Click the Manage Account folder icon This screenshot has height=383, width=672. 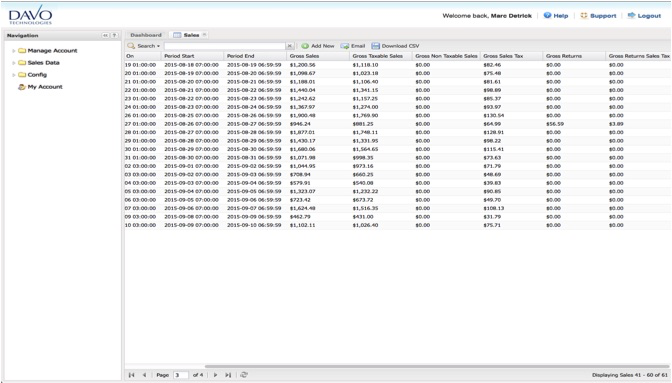click(x=22, y=51)
